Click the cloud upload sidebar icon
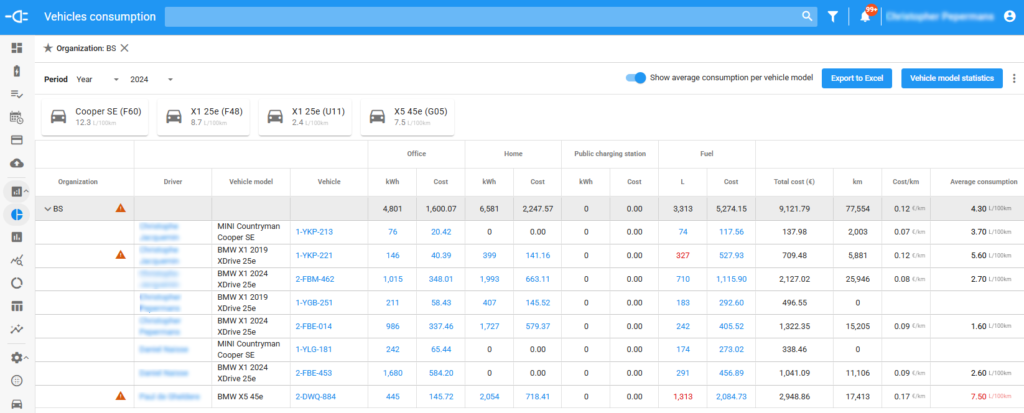 pos(16,163)
